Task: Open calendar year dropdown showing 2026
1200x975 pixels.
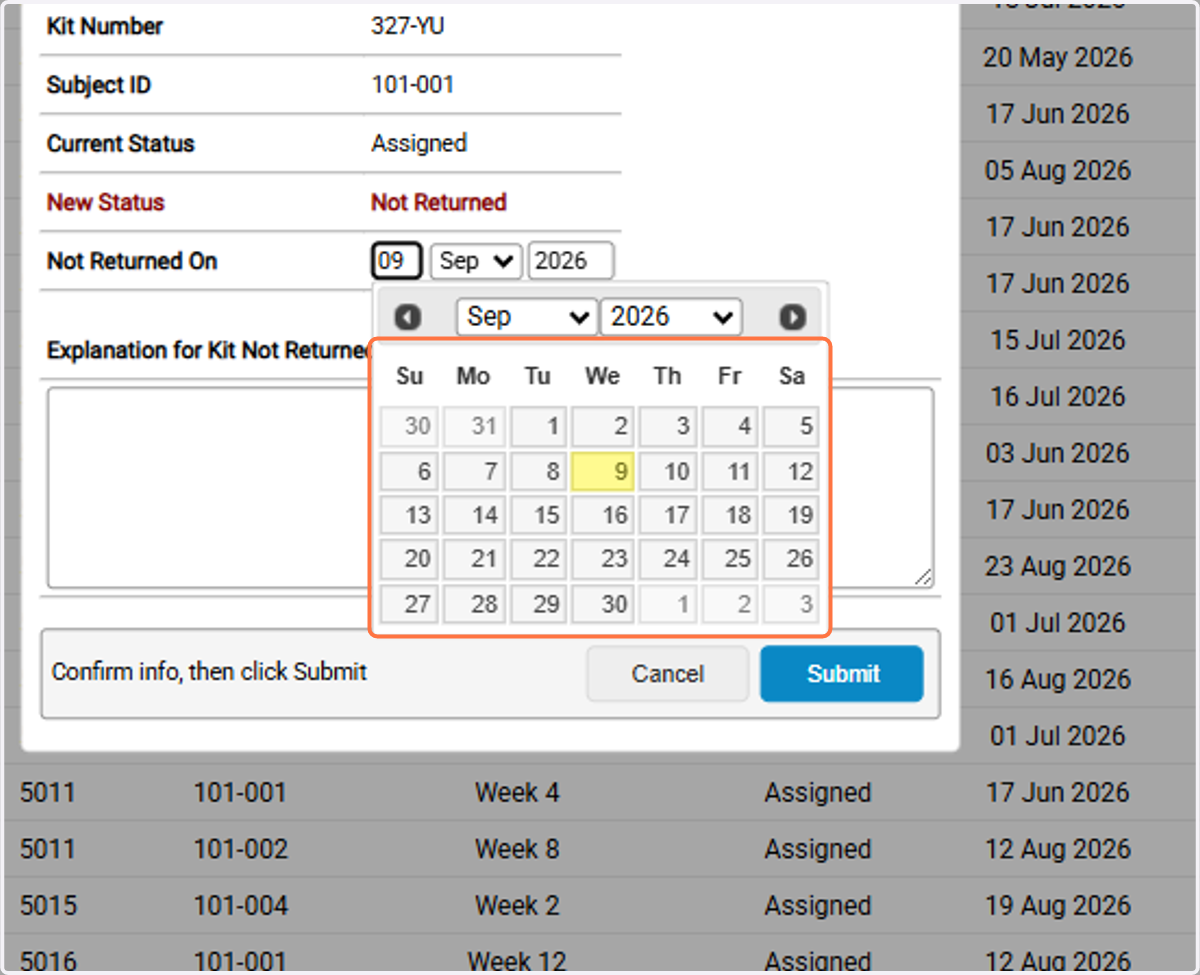Action: click(671, 317)
